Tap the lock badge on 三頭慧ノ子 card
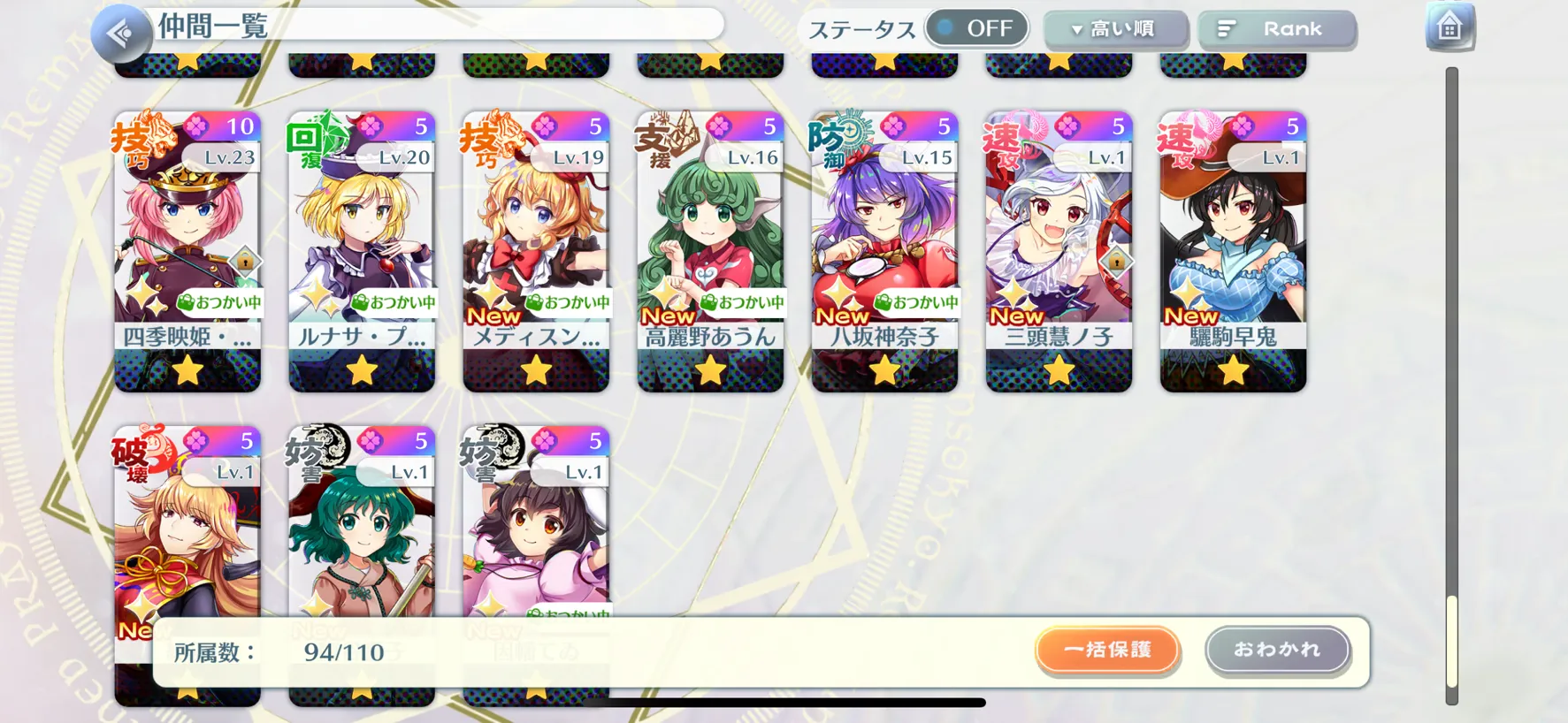 1116,261
